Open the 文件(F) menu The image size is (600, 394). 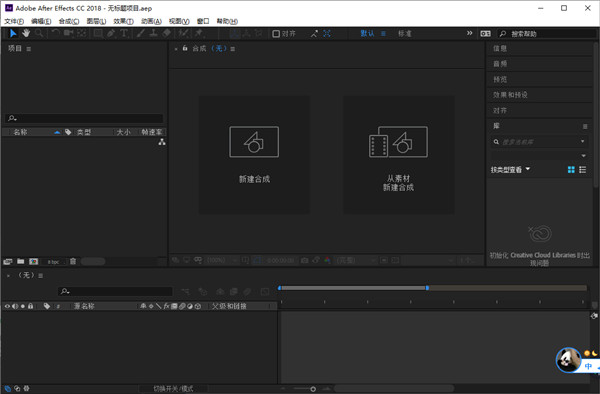click(x=14, y=21)
